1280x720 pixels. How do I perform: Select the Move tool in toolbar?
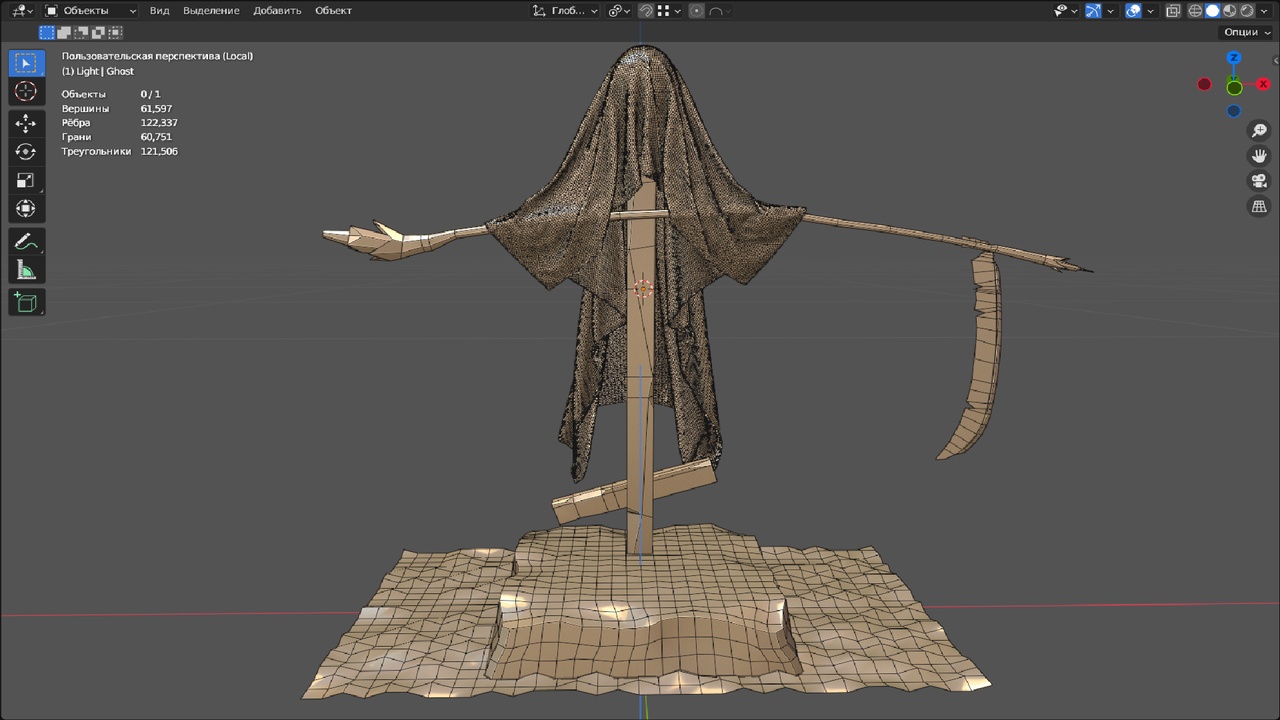coord(26,123)
